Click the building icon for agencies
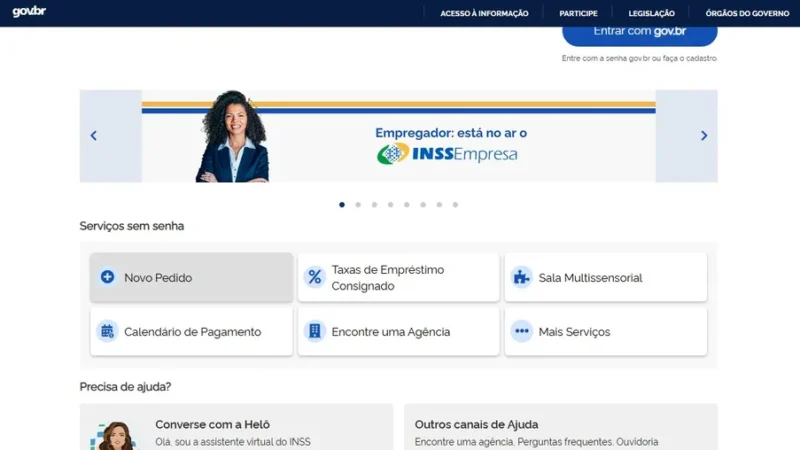The height and width of the screenshot is (450, 800). click(315, 331)
